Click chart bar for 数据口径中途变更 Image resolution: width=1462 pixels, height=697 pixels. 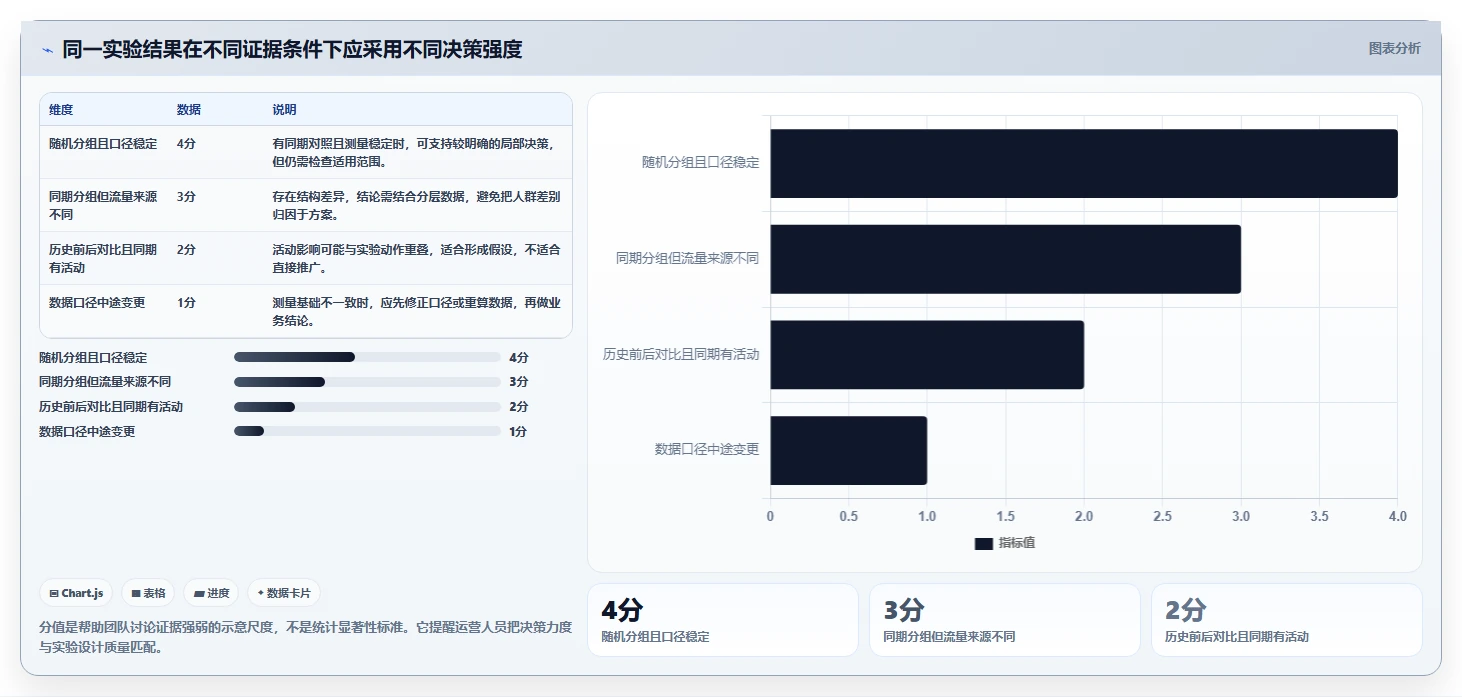pyautogui.click(x=848, y=450)
